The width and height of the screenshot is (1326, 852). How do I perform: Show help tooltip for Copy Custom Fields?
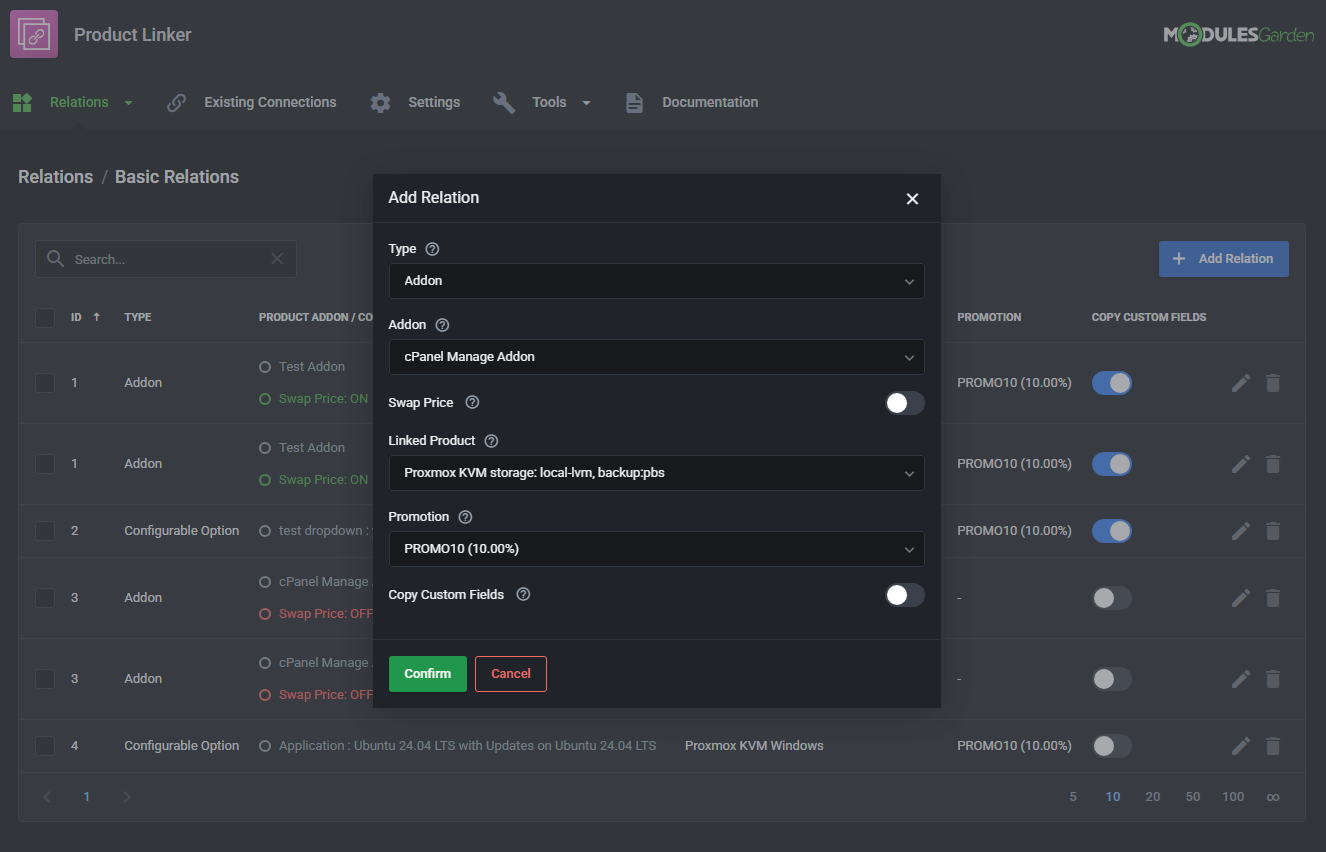523,595
